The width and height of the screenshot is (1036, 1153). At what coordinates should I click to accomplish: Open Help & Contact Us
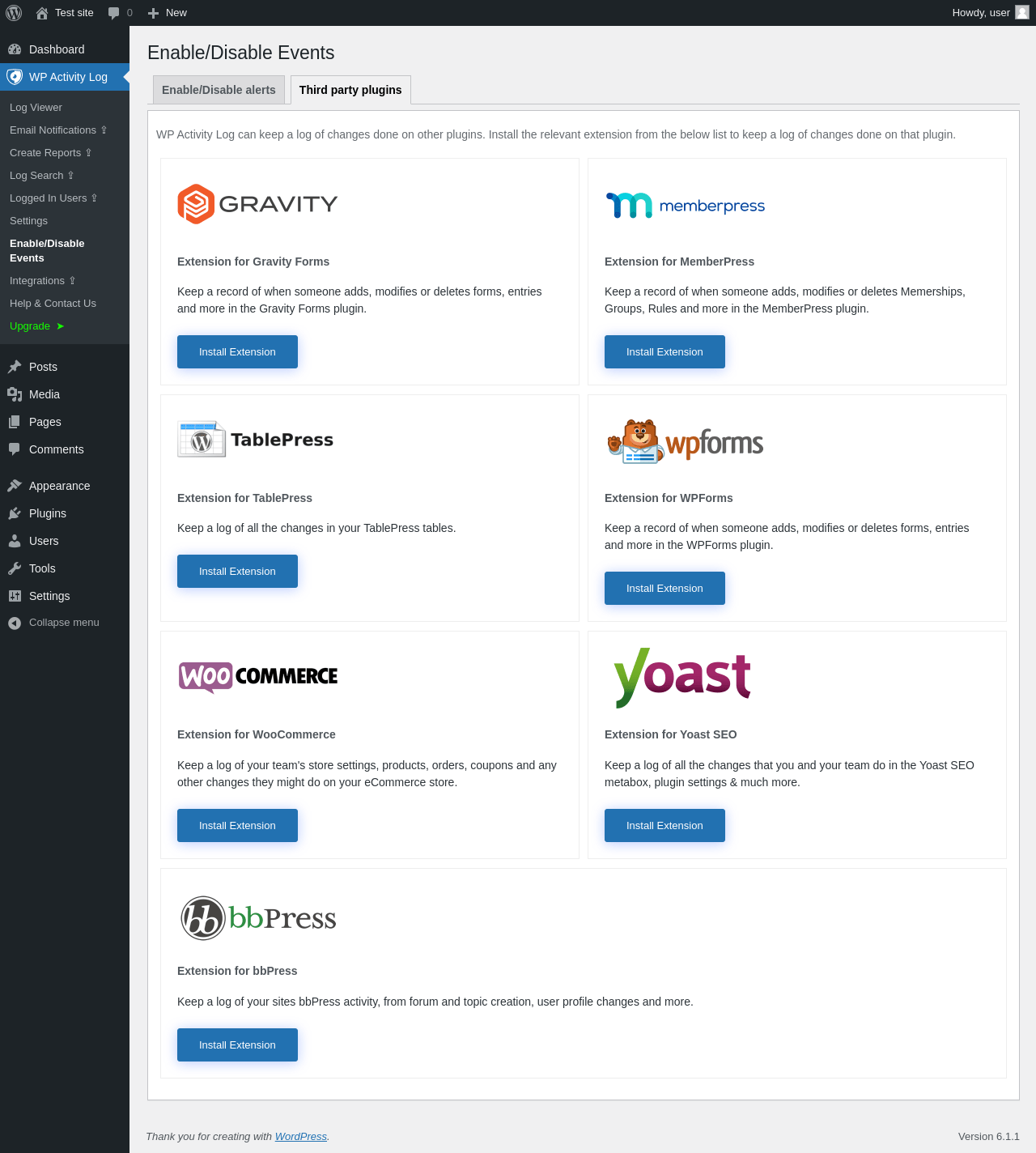click(53, 304)
